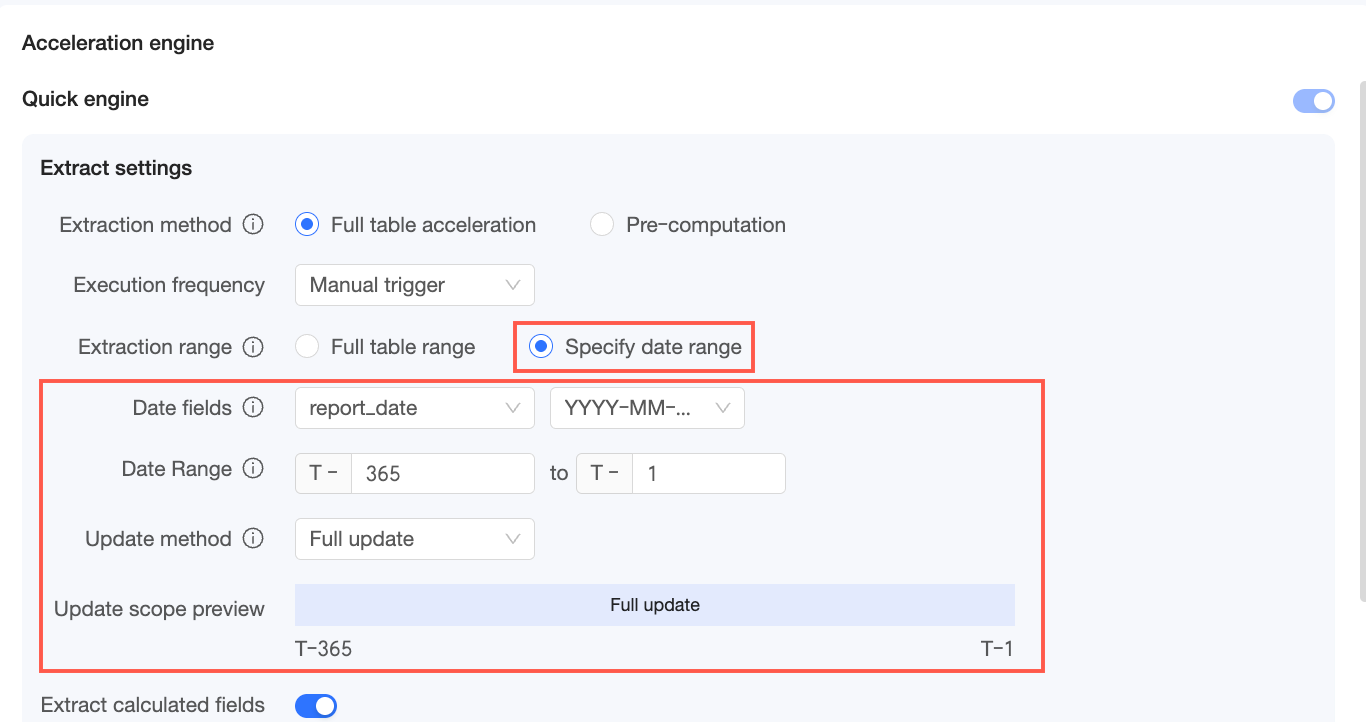
Task: Toggle Extract calculated fields switch
Action: pyautogui.click(x=316, y=706)
